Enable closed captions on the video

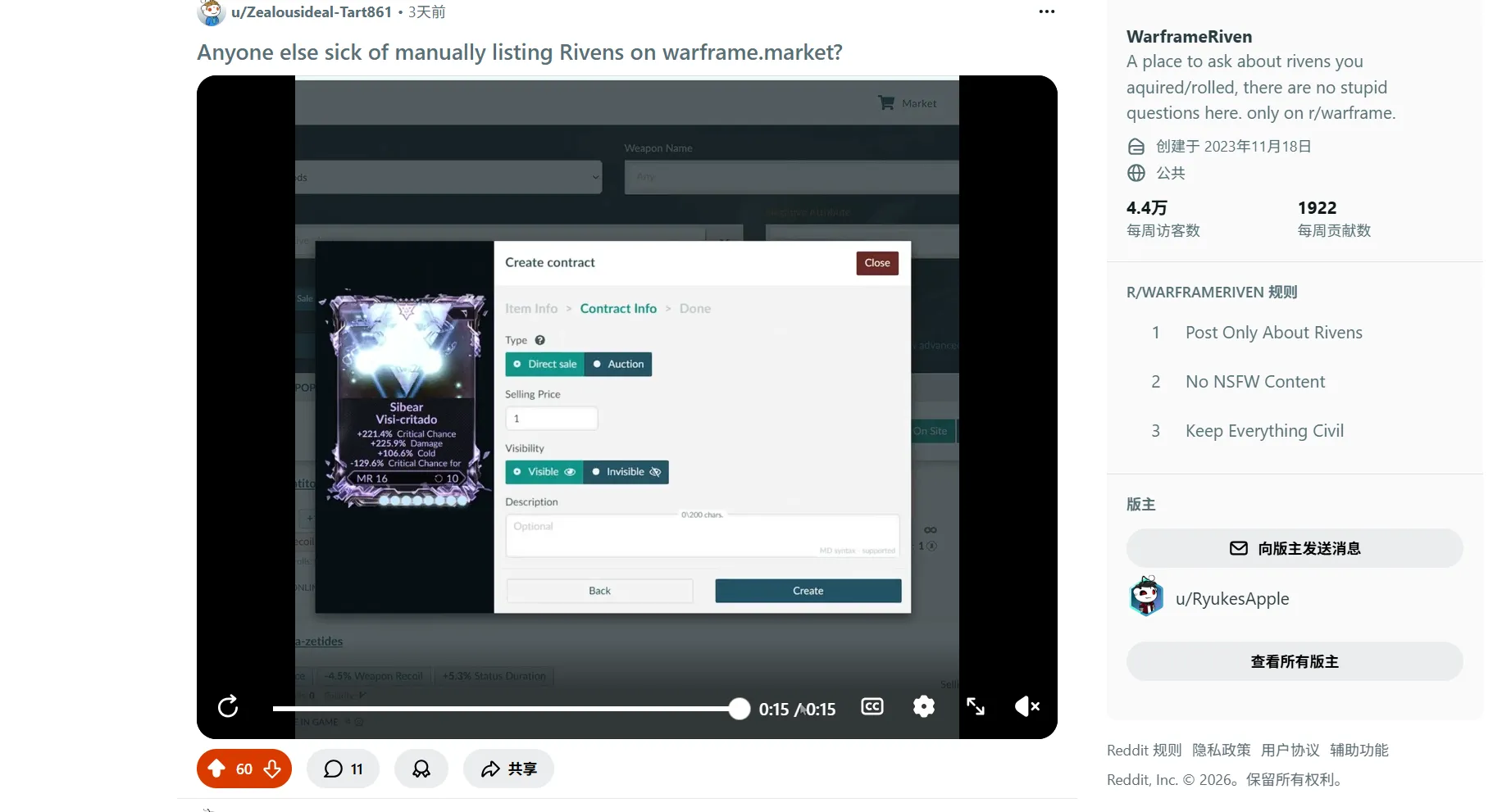pos(872,706)
